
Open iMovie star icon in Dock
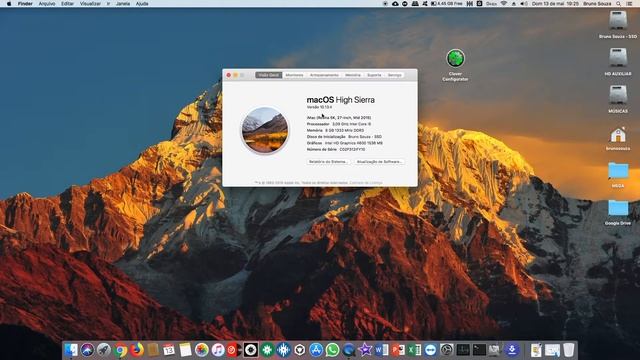(365, 350)
